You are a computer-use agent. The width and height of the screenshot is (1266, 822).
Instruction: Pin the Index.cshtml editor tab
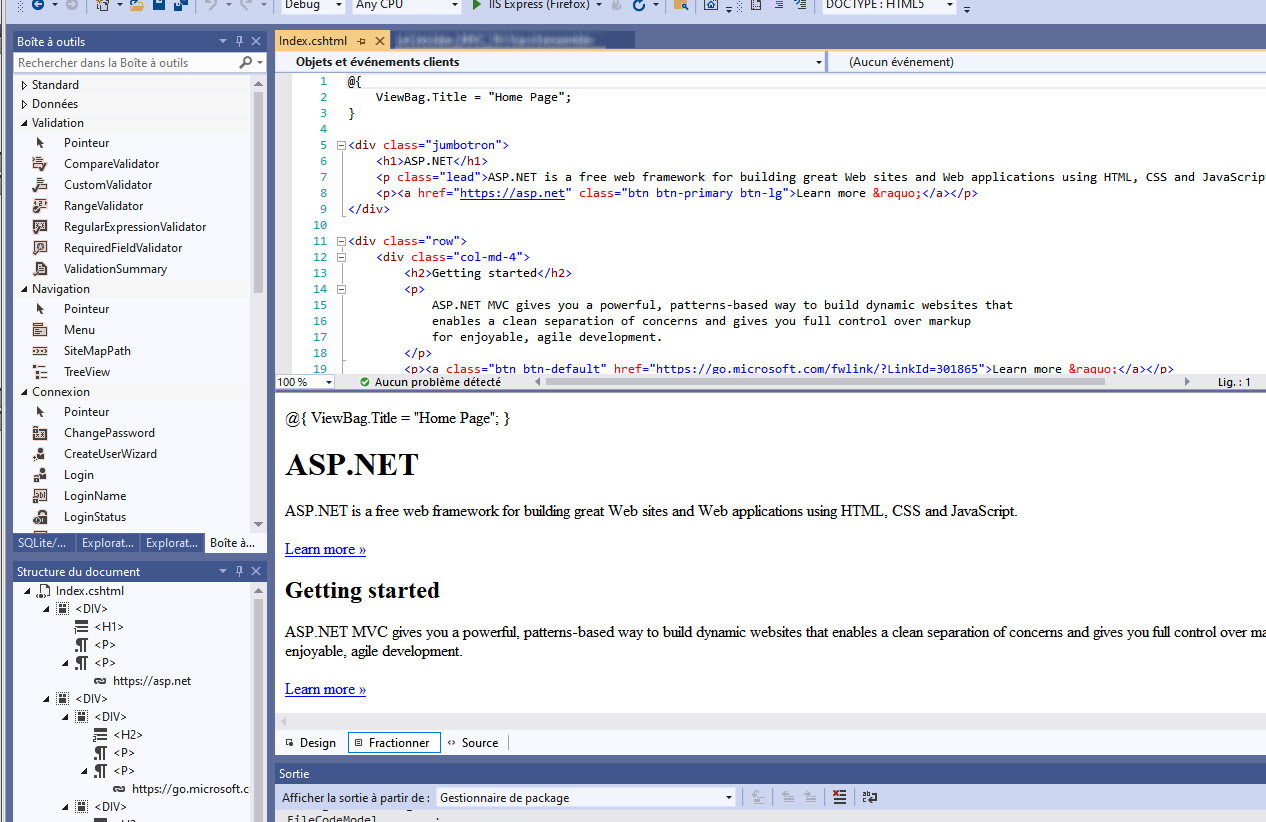(x=362, y=41)
